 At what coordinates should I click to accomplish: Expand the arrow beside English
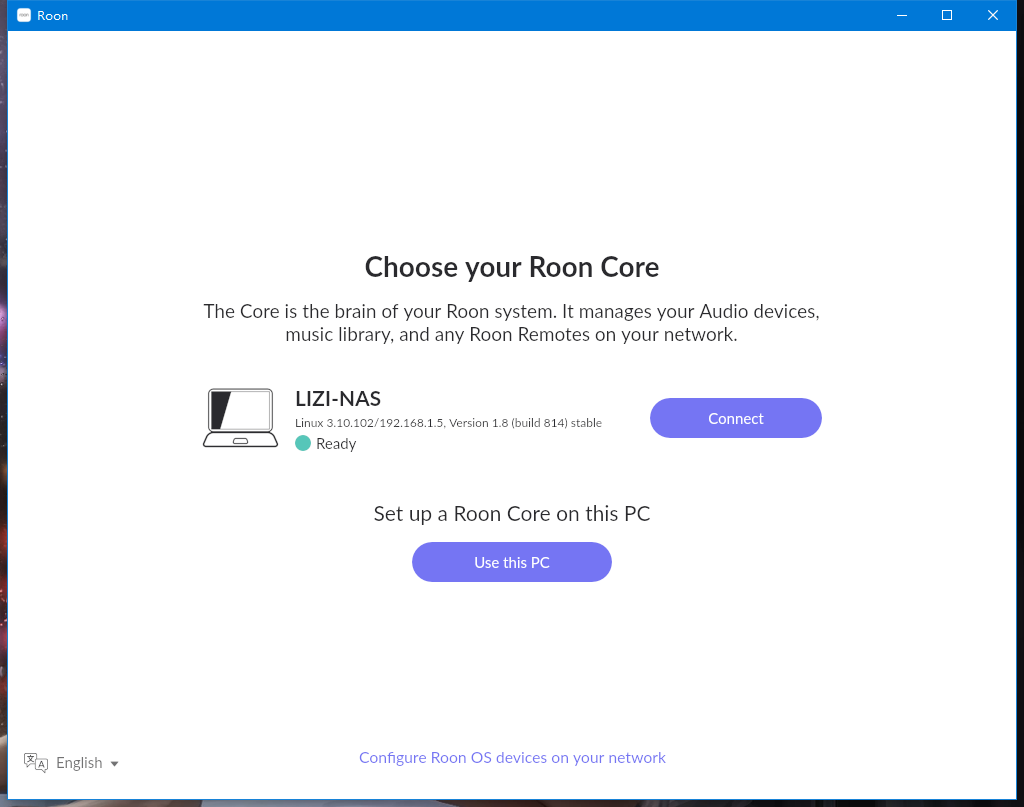(x=114, y=763)
